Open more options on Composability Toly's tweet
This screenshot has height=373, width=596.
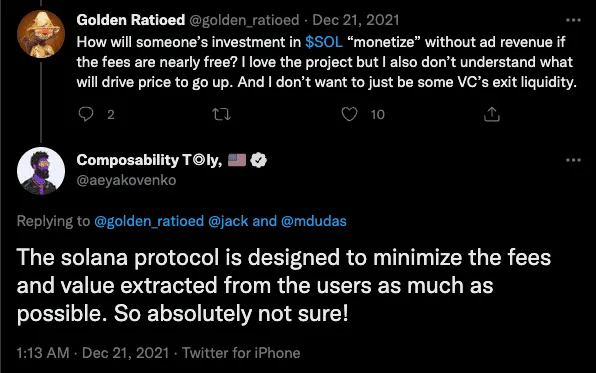click(573, 160)
